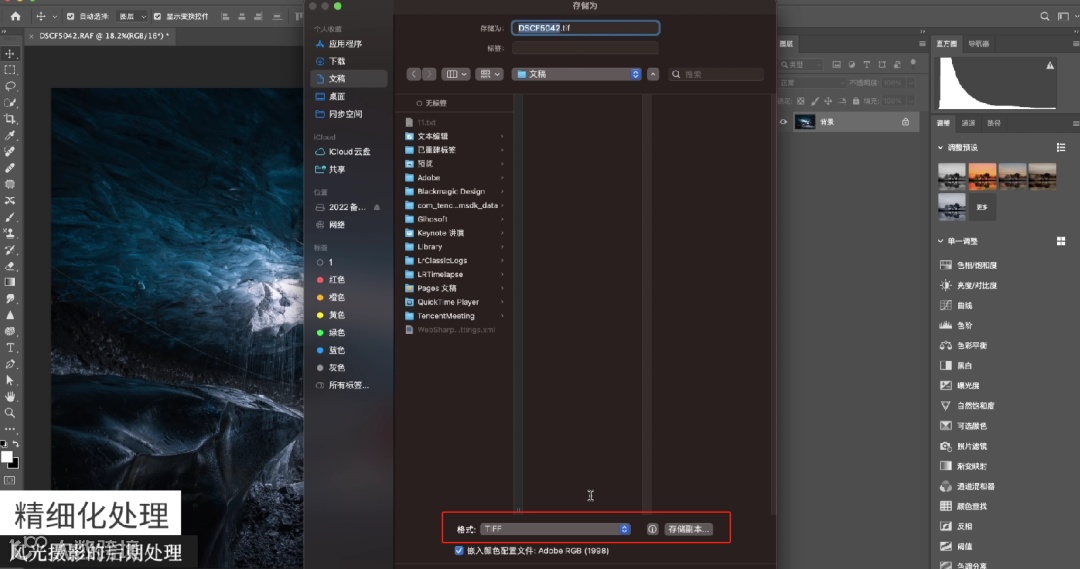Viewport: 1080px width, 569px height.
Task: Toggle embed color profile Adobe RGB checkbox
Action: click(x=459, y=550)
